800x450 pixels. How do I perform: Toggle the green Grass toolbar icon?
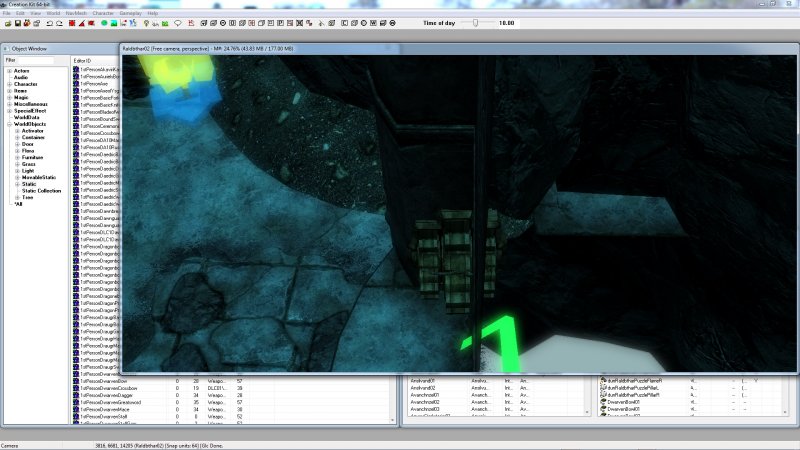pos(165,23)
